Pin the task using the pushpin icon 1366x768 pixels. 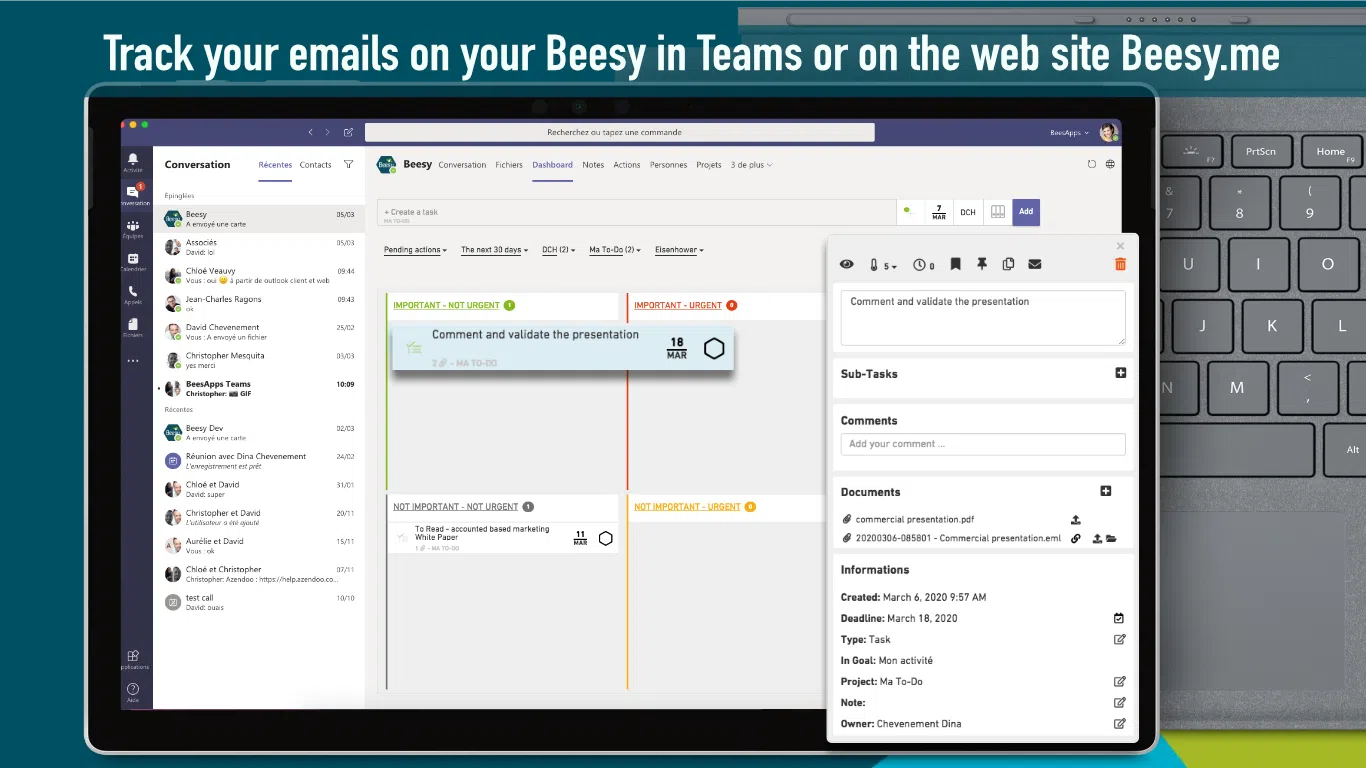click(982, 264)
